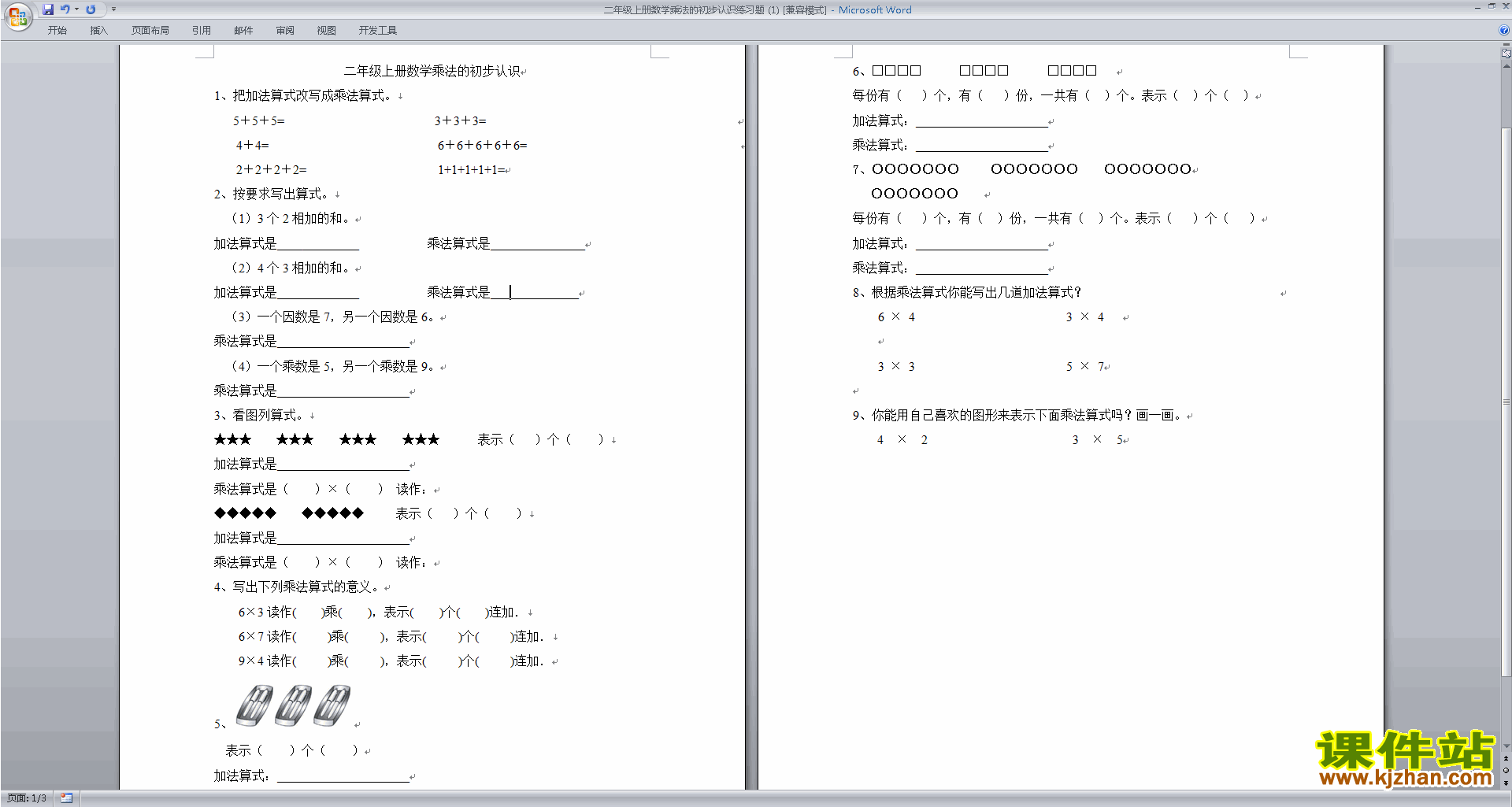This screenshot has width=1512, height=807.
Task: Click the heading 8、根据乘法算式你能写出几道加法算式
Action: click(967, 292)
